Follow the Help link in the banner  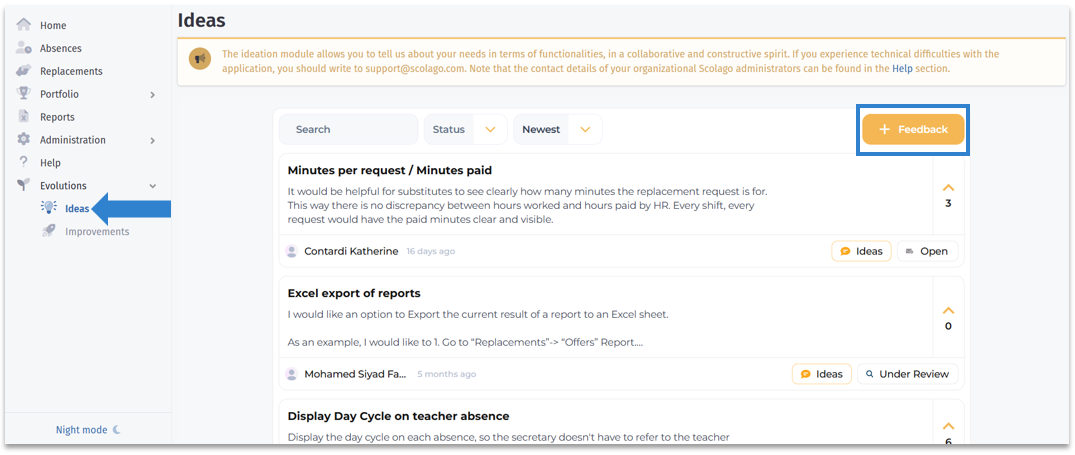tap(902, 69)
